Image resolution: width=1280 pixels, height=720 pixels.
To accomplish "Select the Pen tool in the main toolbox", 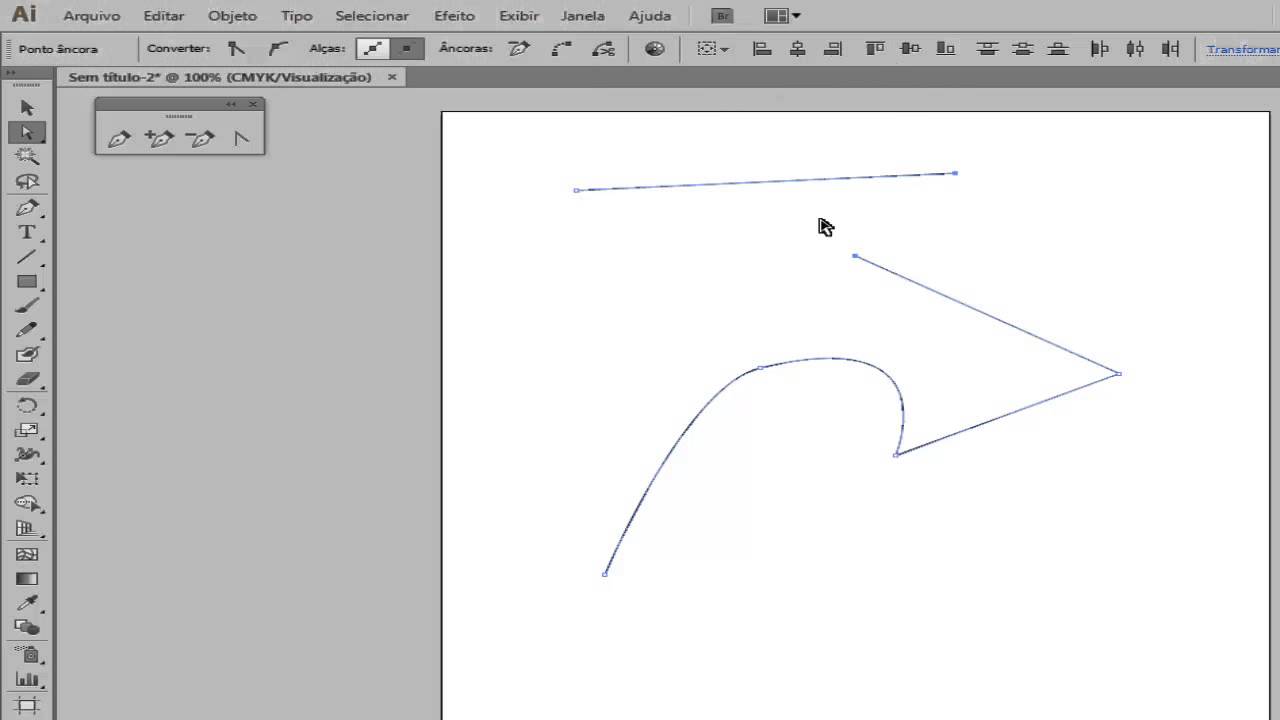I will [27, 208].
